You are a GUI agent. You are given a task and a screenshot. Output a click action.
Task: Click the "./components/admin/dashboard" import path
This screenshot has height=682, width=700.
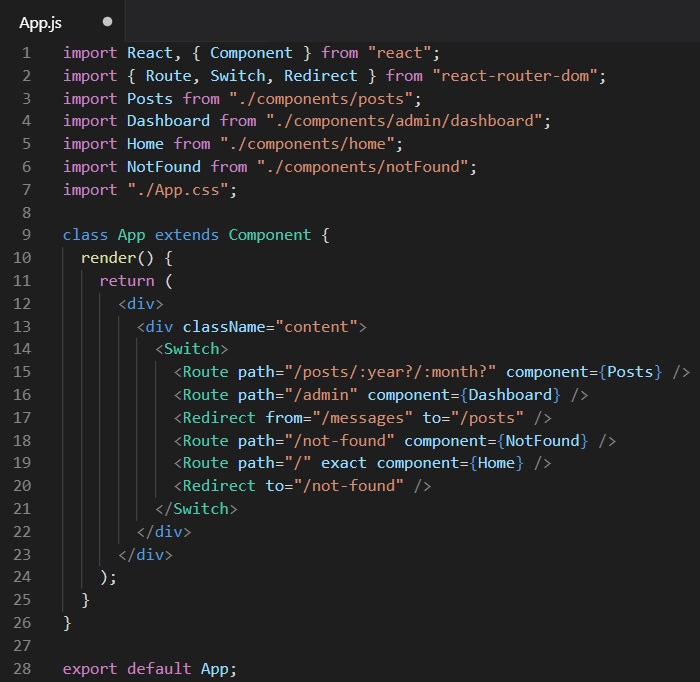[408, 121]
